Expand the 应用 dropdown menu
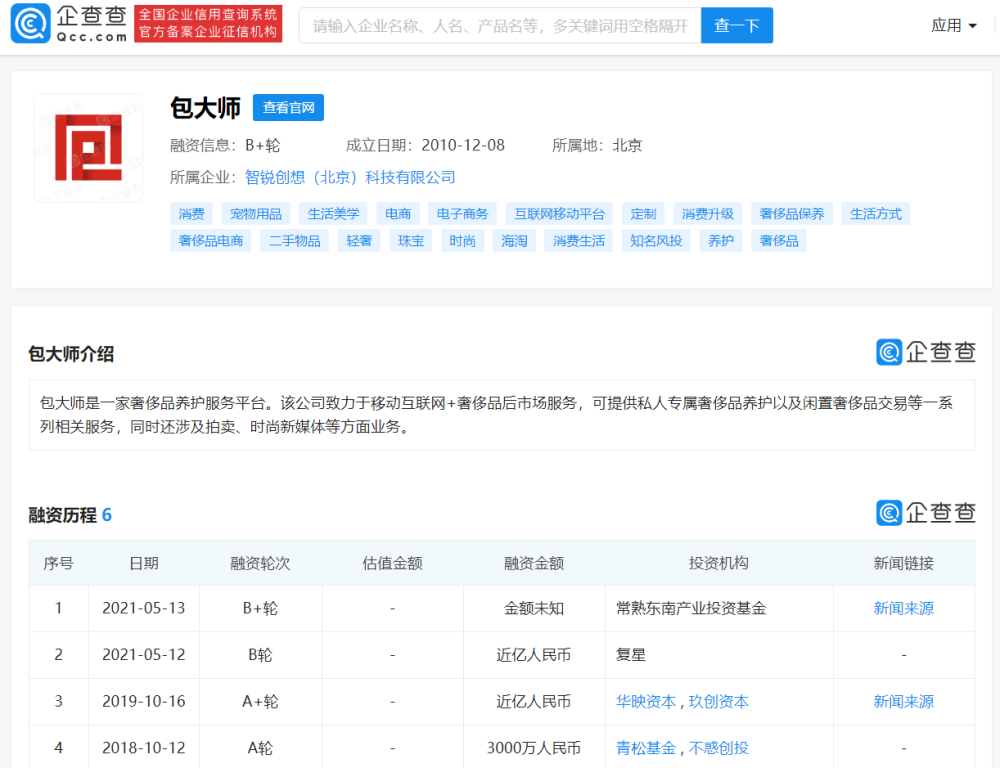The height and width of the screenshot is (768, 1000). click(953, 26)
